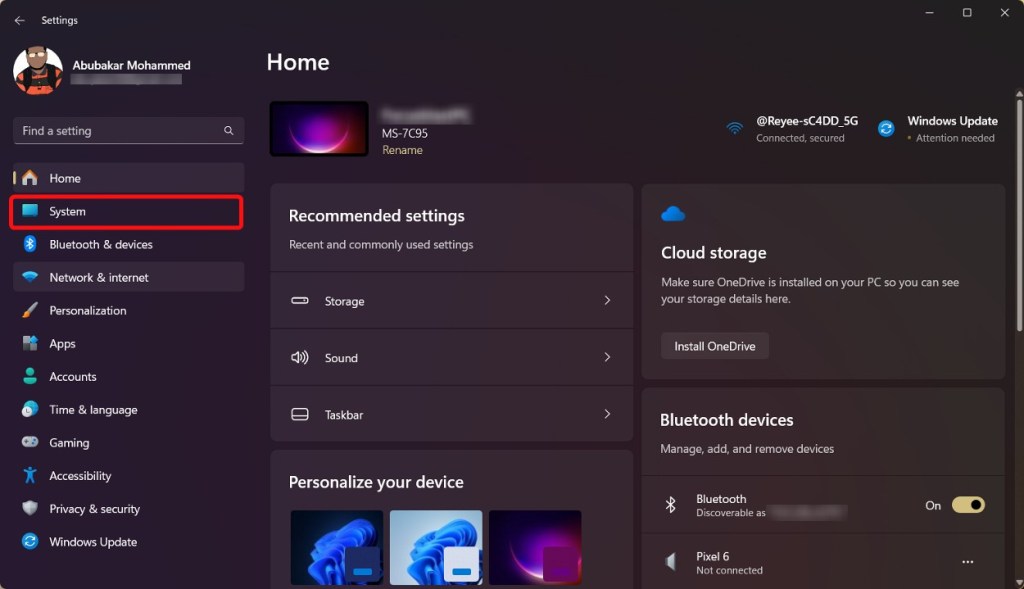Open the @Reyee-sC4DD_5G network status
The width and height of the screenshot is (1024, 589).
pyautogui.click(x=792, y=129)
